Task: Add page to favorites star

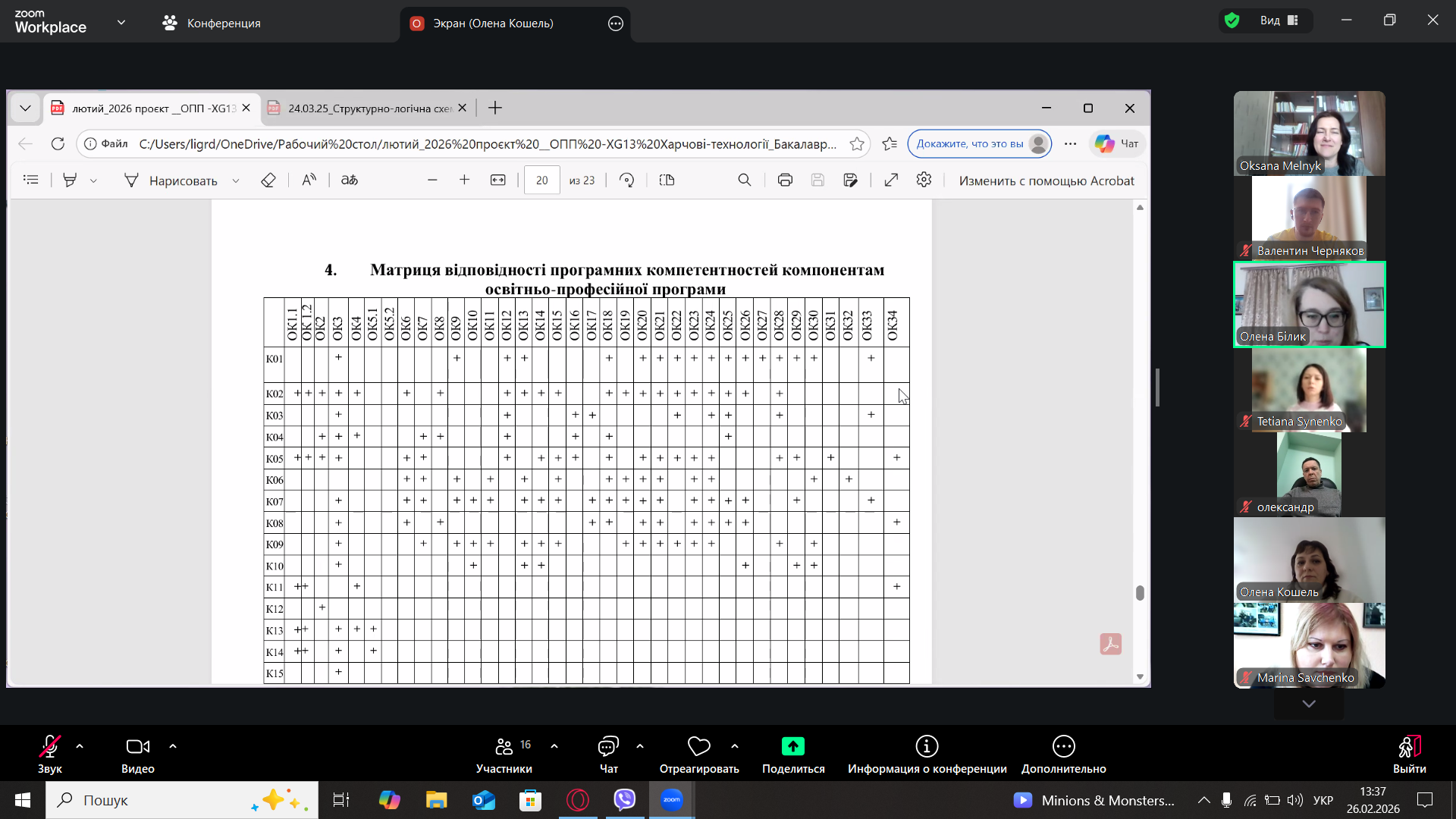Action: point(857,144)
